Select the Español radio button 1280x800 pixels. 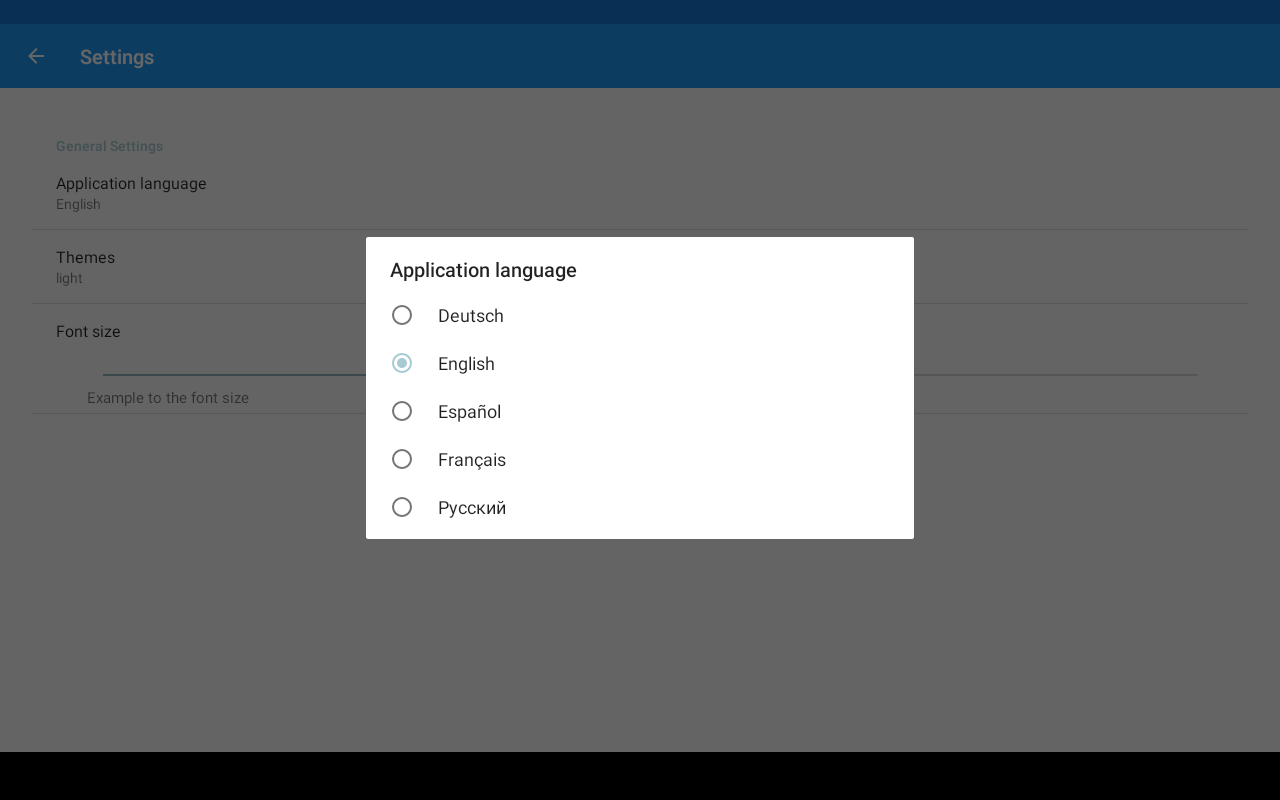coord(402,411)
